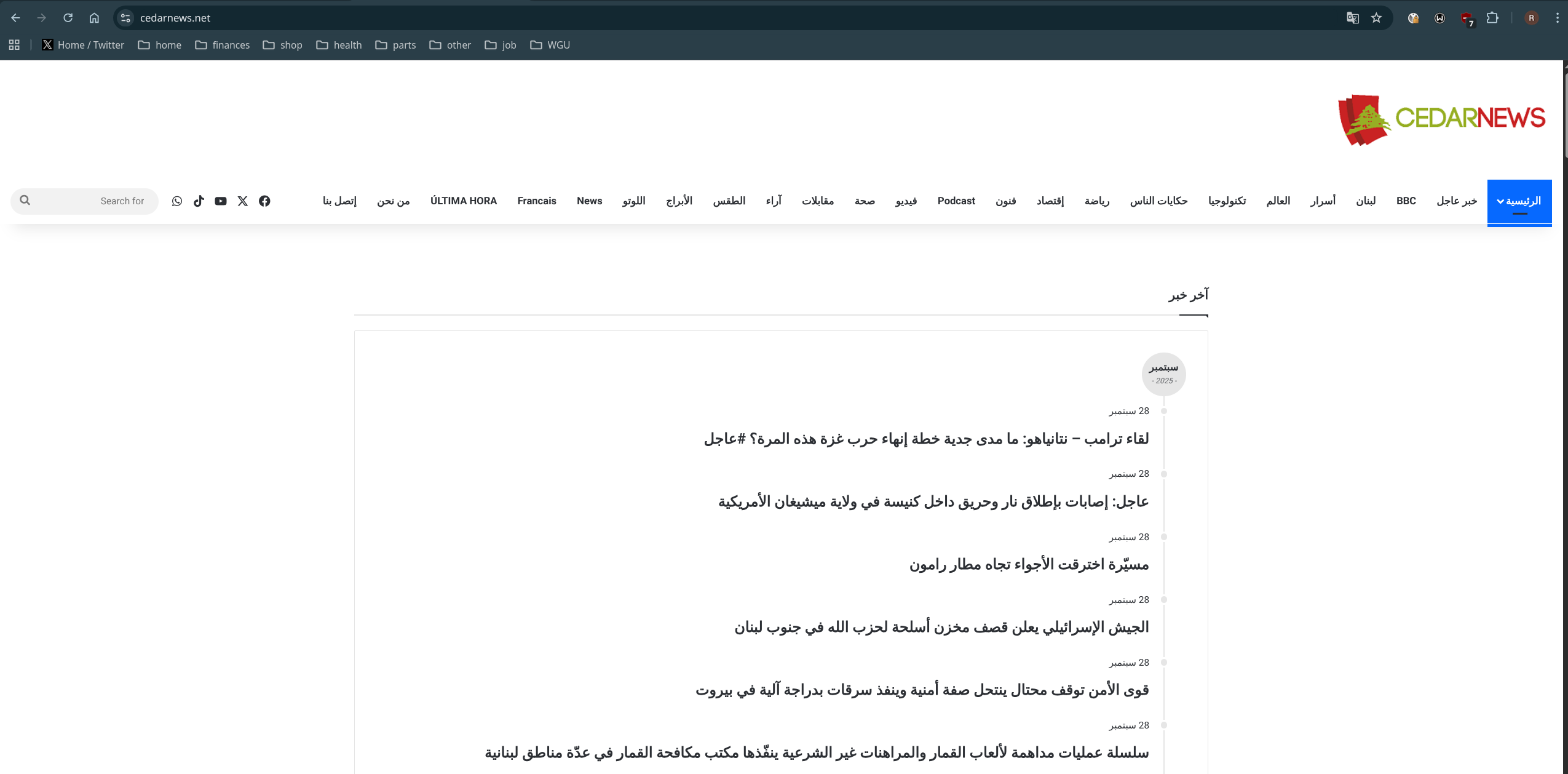This screenshot has height=774, width=1568.
Task: Open the إقتصاد menu item
Action: pos(1050,201)
